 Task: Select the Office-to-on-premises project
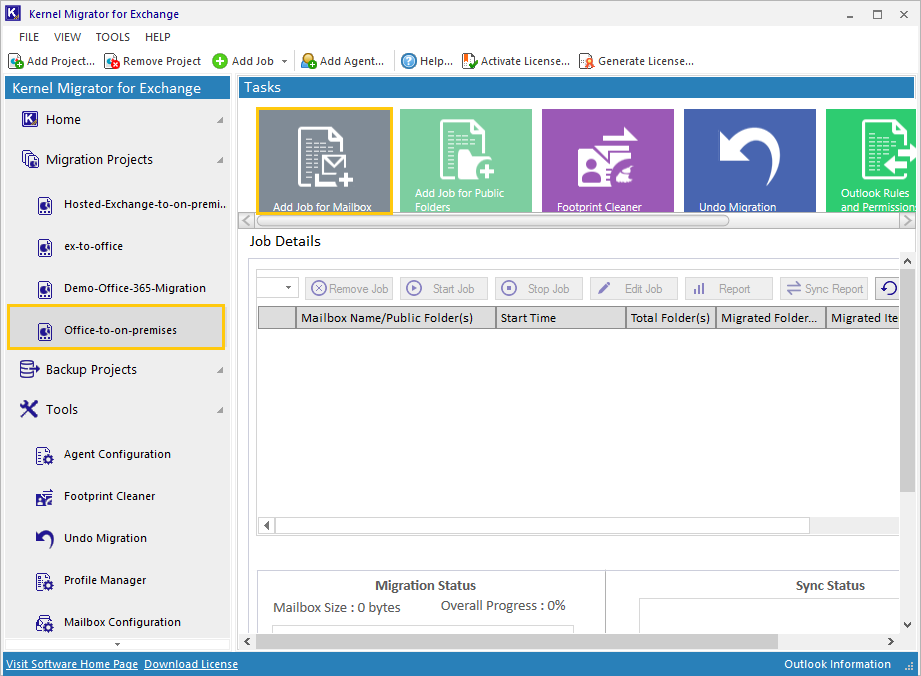pos(116,327)
